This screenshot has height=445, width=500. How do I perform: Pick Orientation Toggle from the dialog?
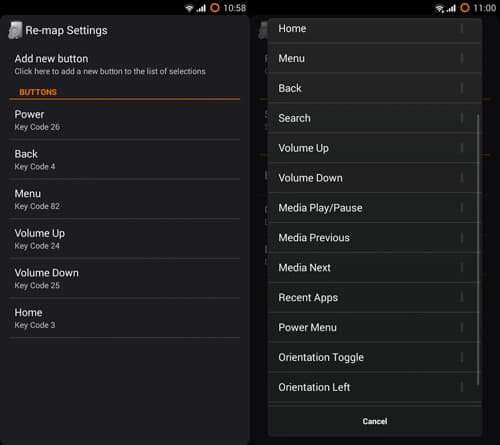[x=375, y=357]
